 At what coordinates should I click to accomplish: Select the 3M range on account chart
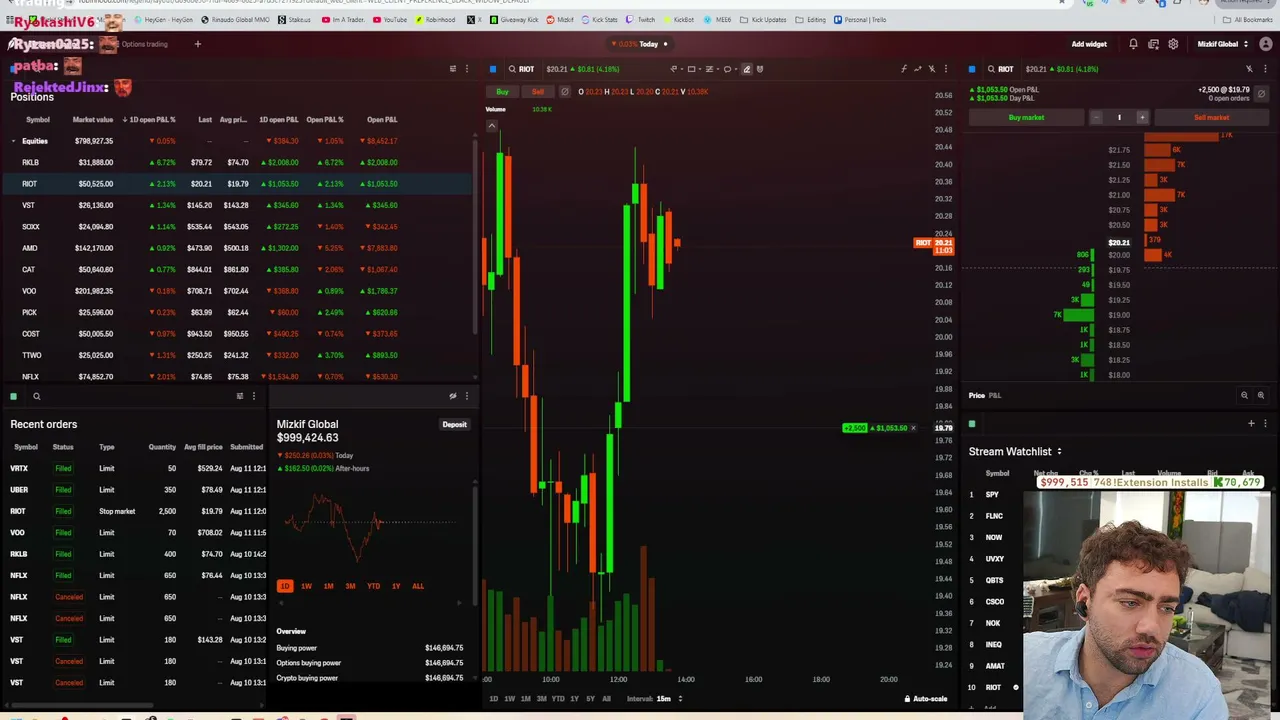(x=350, y=586)
